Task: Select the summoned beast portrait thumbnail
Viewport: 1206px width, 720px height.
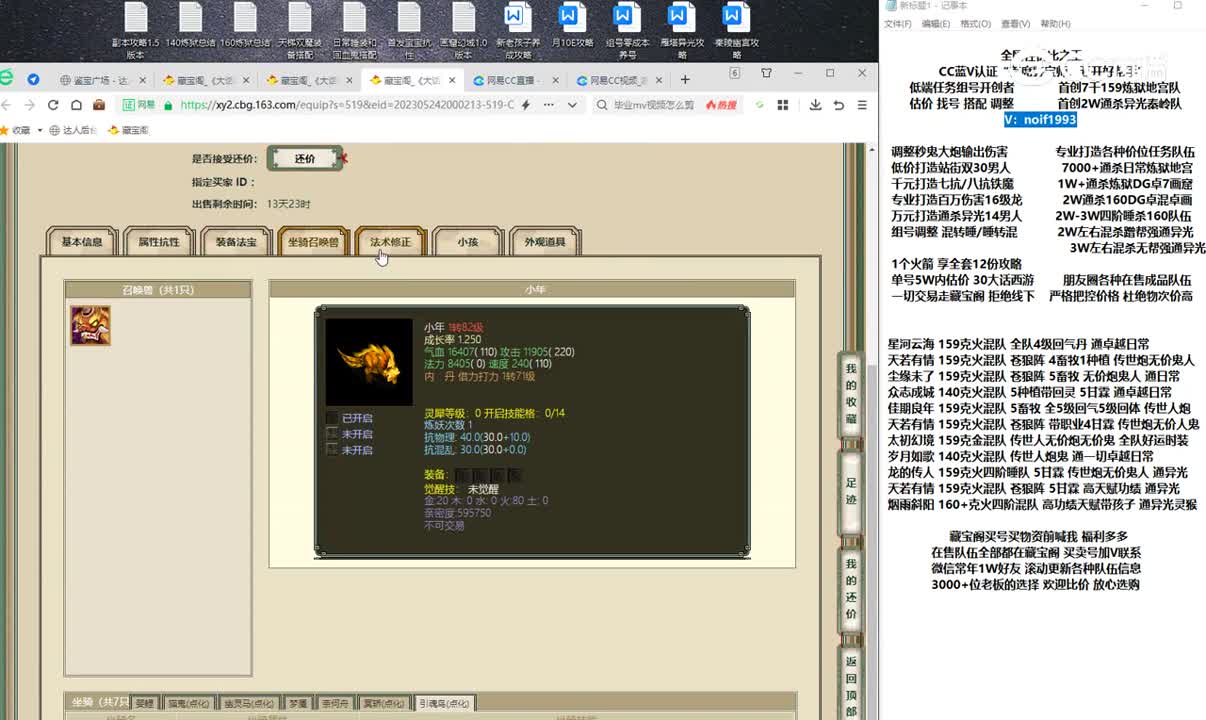Action: pyautogui.click(x=90, y=326)
